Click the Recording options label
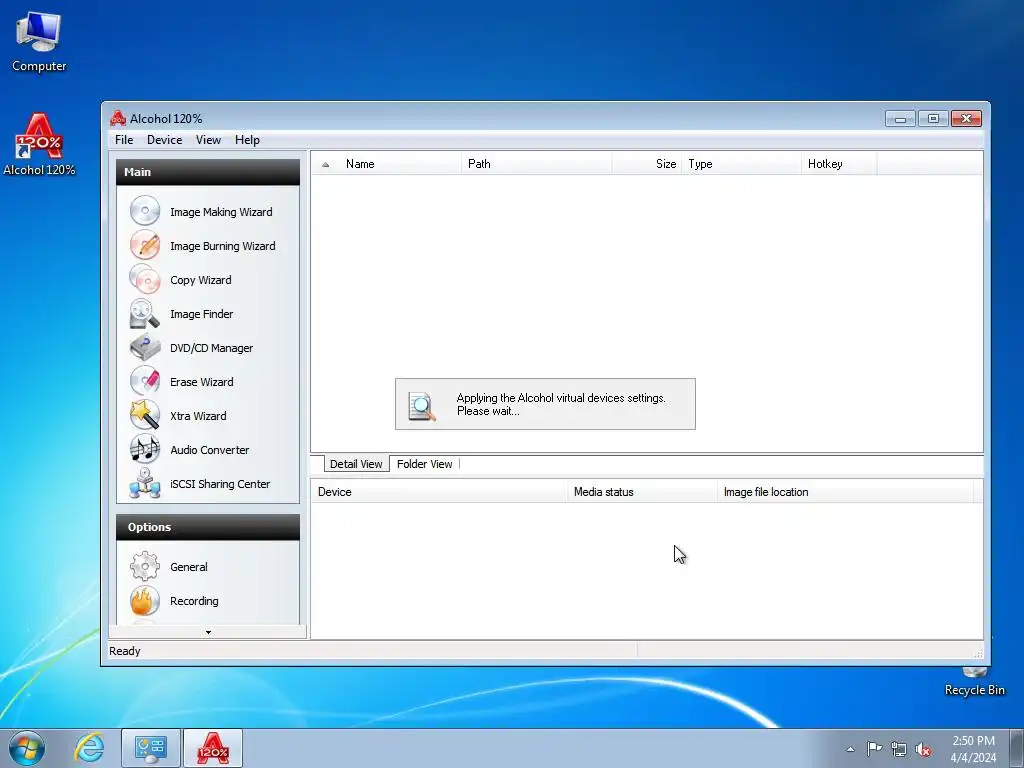 (194, 601)
